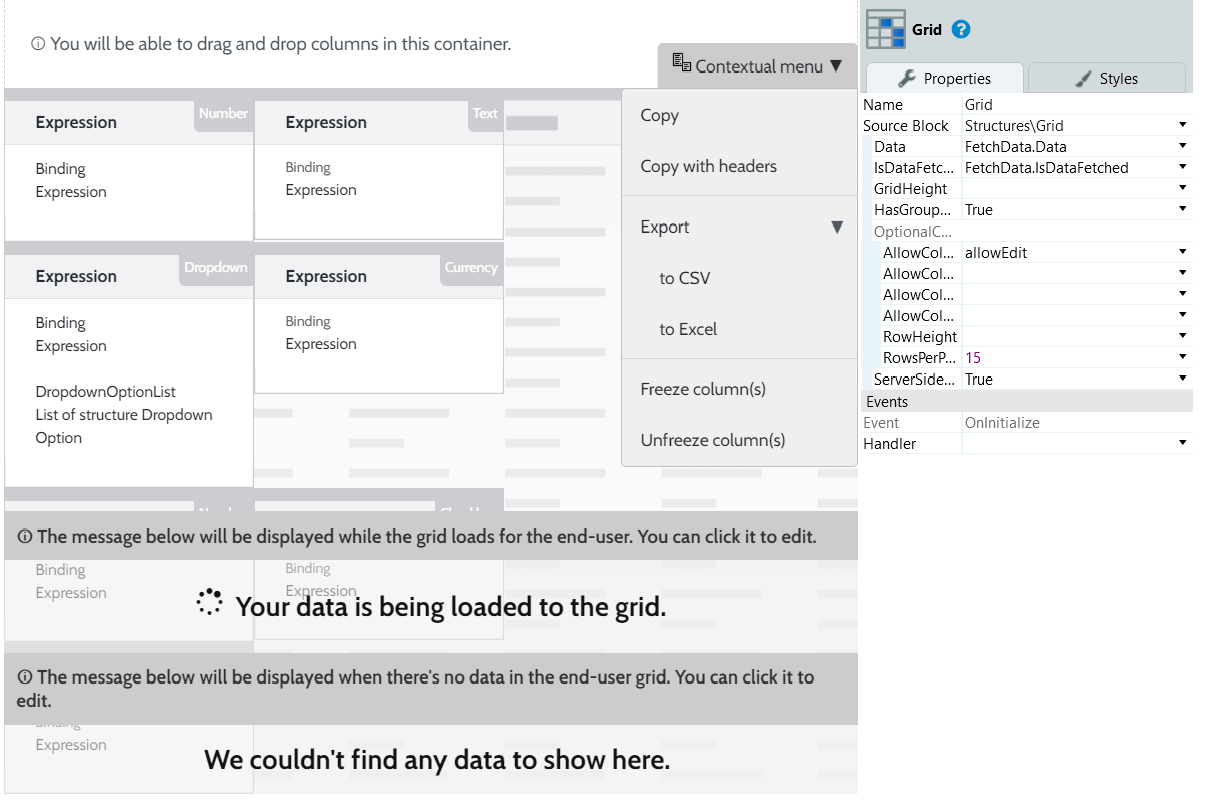The height and width of the screenshot is (806, 1212).
Task: Expand the RowsPerPage value dropdown
Action: click(1182, 358)
